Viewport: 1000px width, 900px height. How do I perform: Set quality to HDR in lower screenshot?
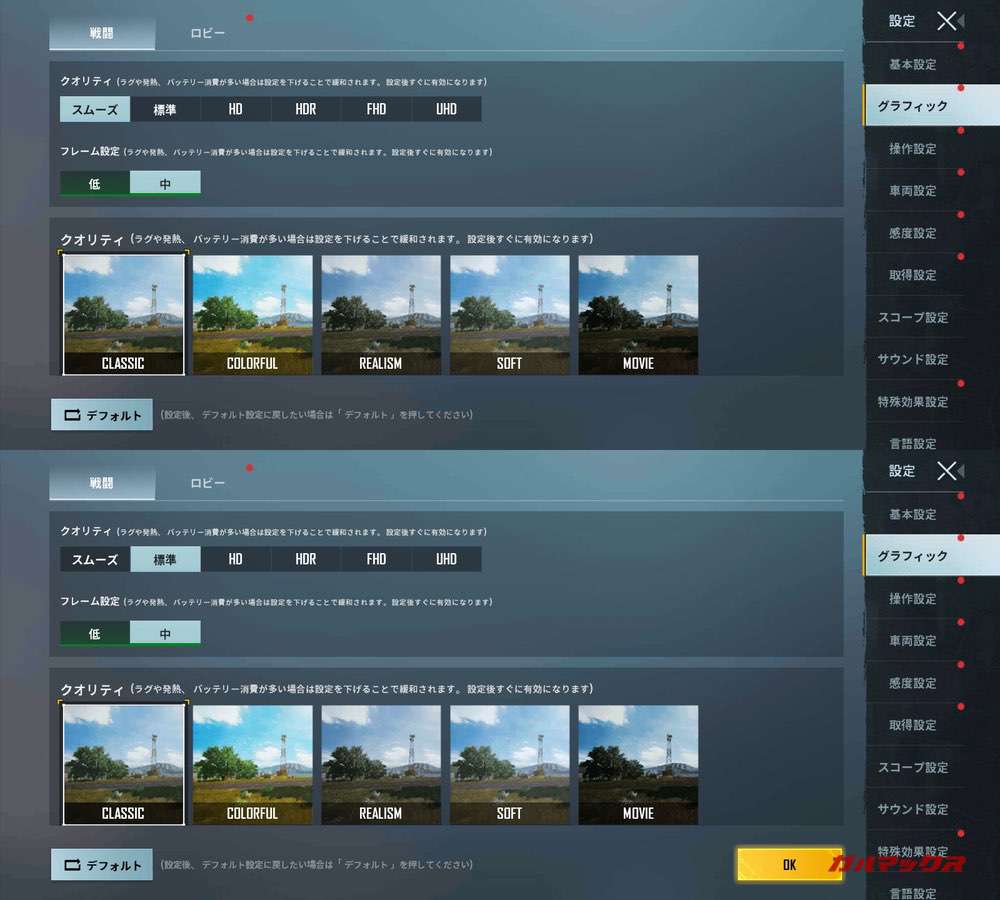tap(305, 559)
